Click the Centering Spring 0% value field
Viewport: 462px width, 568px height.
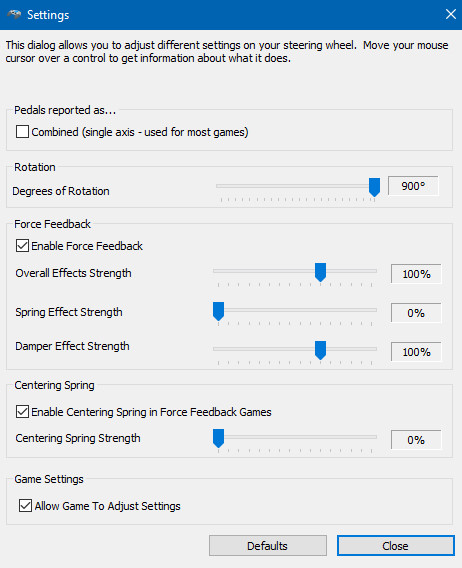point(416,440)
